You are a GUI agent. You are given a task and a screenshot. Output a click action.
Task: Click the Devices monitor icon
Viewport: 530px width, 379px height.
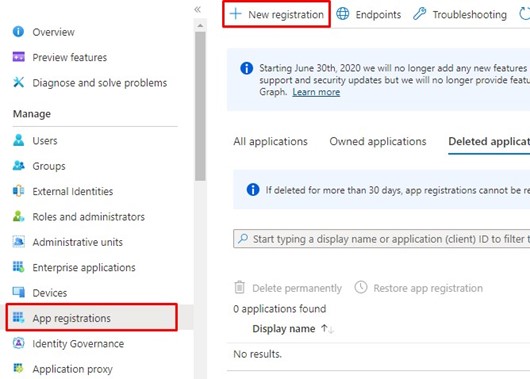pyautogui.click(x=19, y=292)
